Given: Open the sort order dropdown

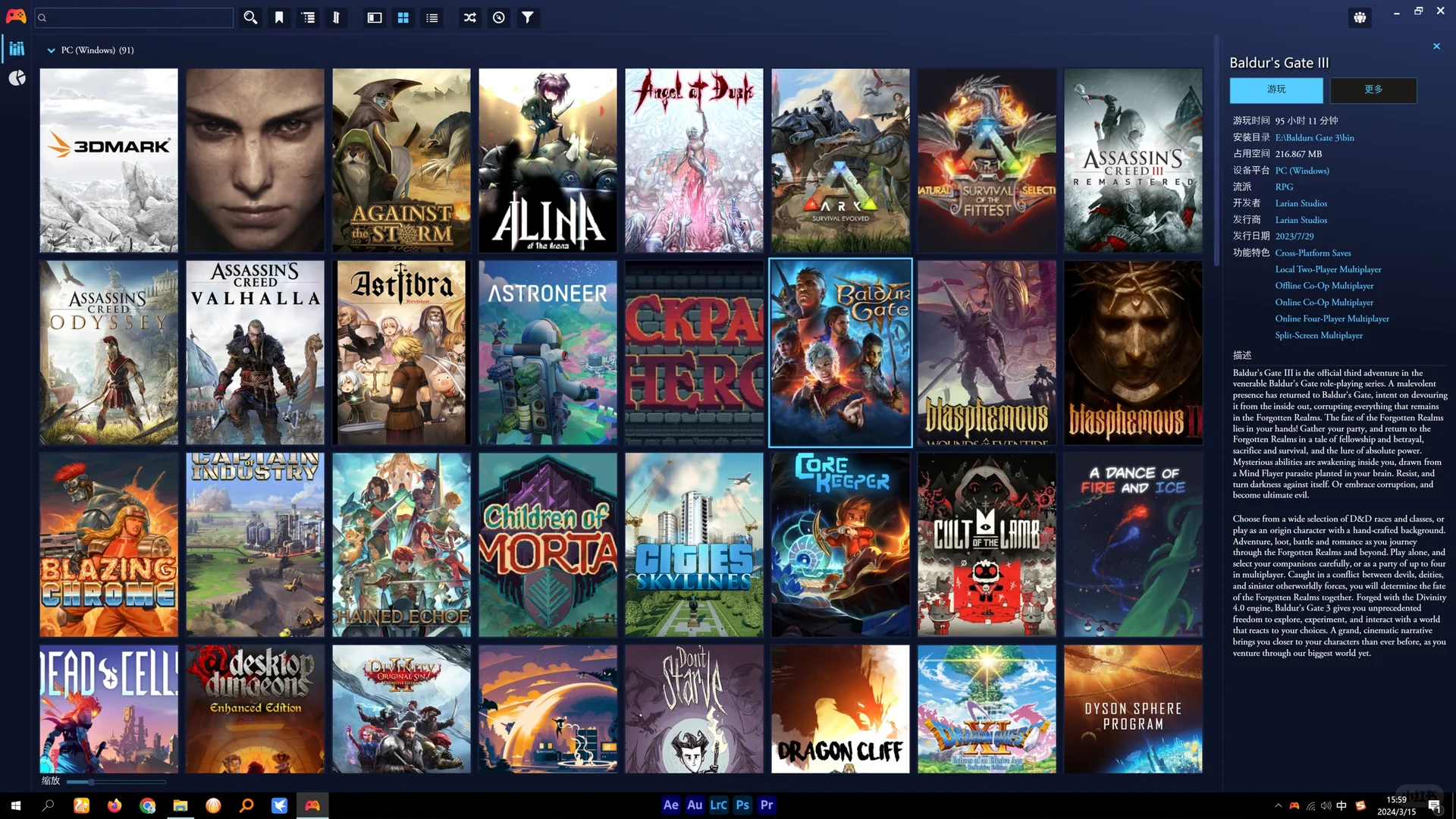Looking at the screenshot, I should click(336, 17).
